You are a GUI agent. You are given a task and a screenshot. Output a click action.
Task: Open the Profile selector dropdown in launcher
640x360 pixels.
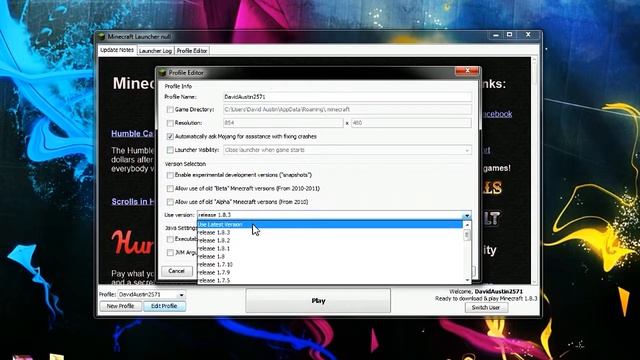point(181,294)
